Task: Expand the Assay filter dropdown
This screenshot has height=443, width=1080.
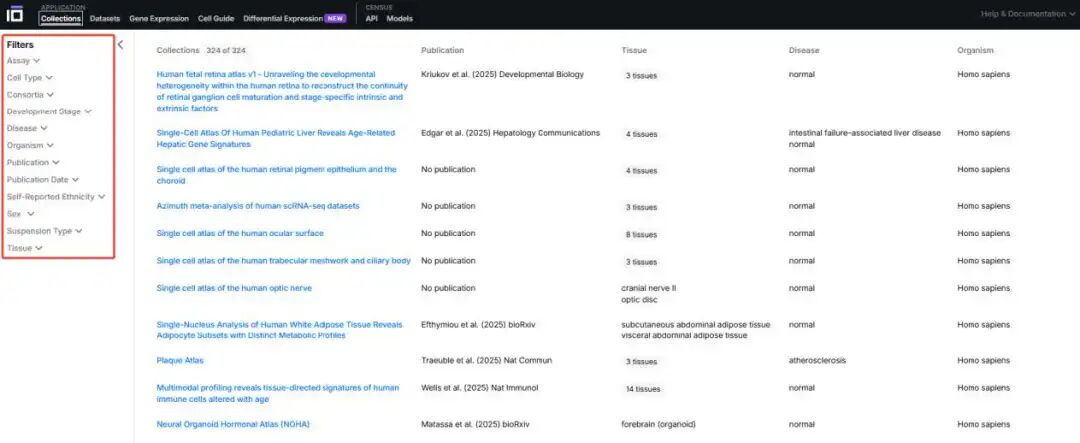Action: coord(23,61)
